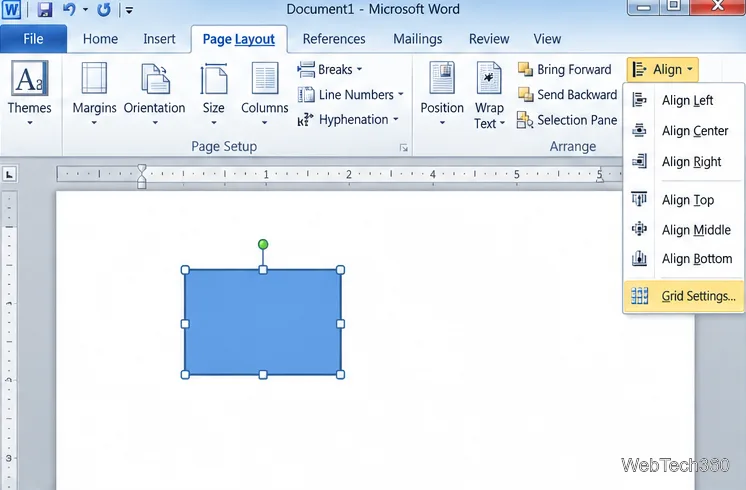Click the Hyphenation icon
Screen dimensions: 746x490
click(x=305, y=119)
